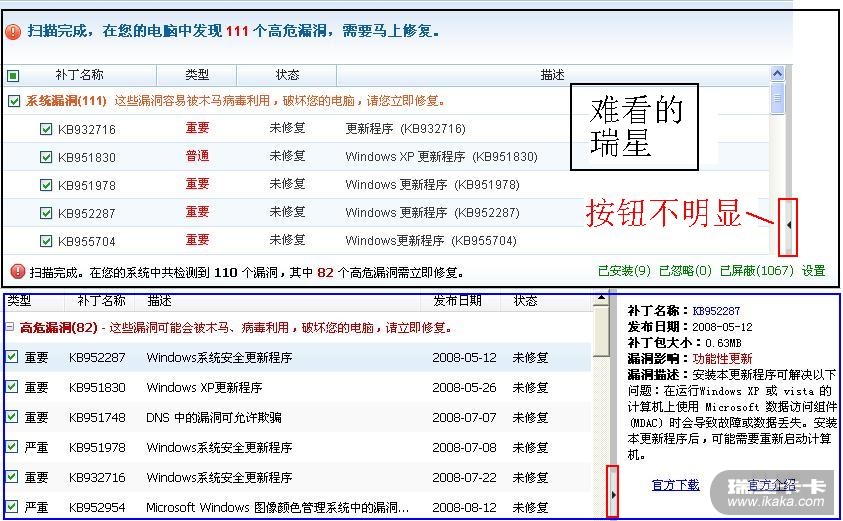
Task: Uncheck the KB951830 row dated 2008-05-26
Action: point(12,387)
